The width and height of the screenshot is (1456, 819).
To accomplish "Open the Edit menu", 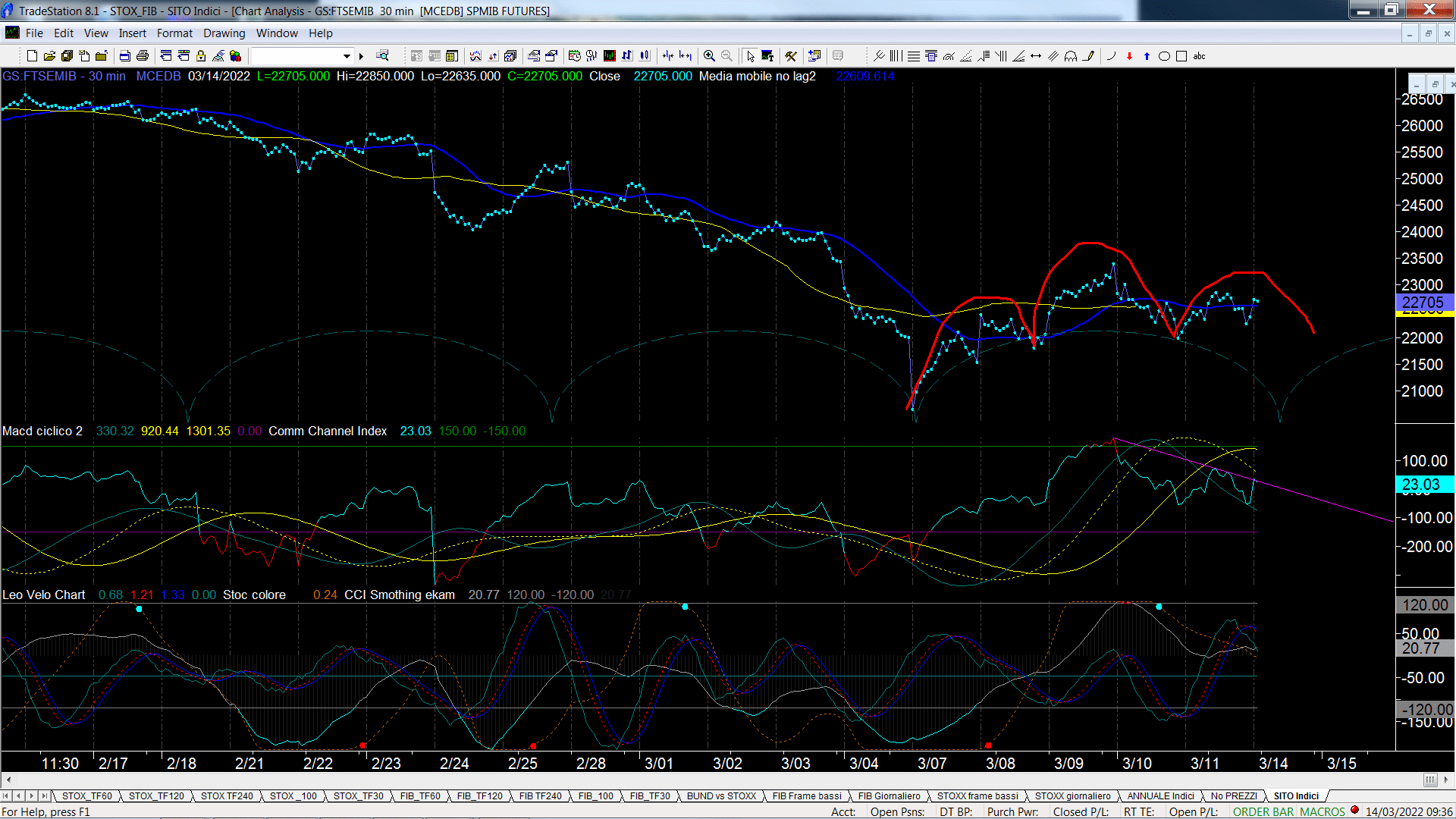I will pyautogui.click(x=64, y=33).
